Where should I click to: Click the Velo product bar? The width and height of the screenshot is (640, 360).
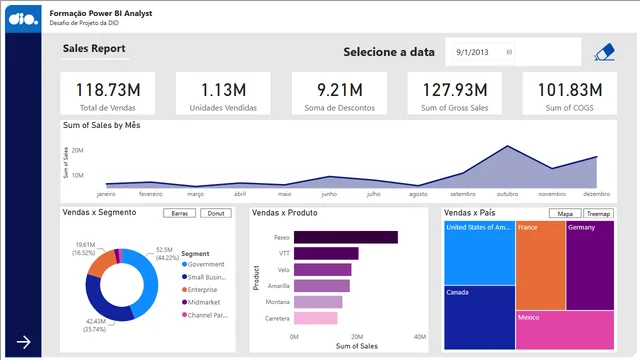click(322, 269)
